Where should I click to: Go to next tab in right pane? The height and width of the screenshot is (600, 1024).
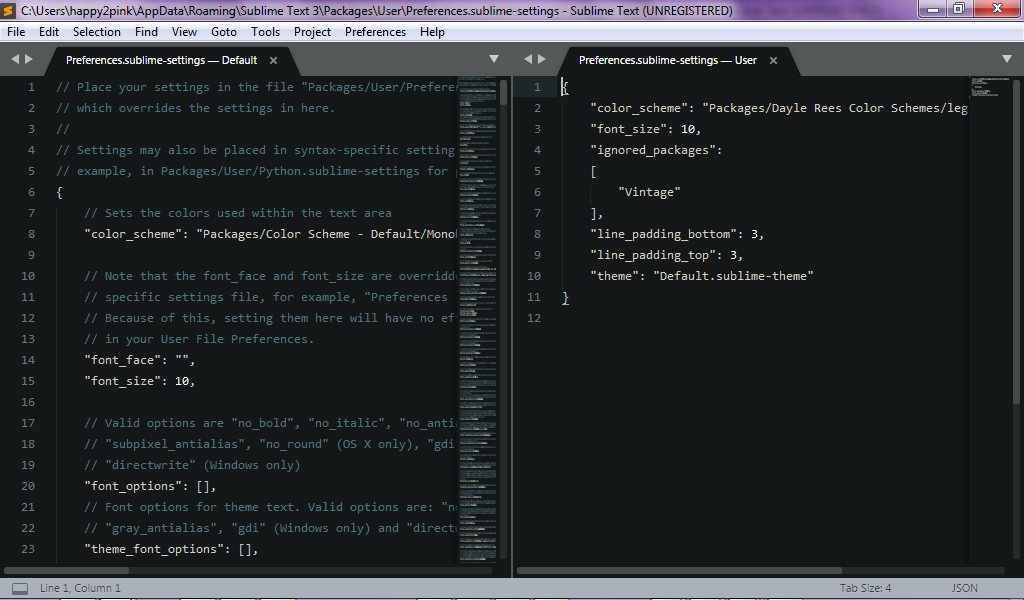click(541, 59)
